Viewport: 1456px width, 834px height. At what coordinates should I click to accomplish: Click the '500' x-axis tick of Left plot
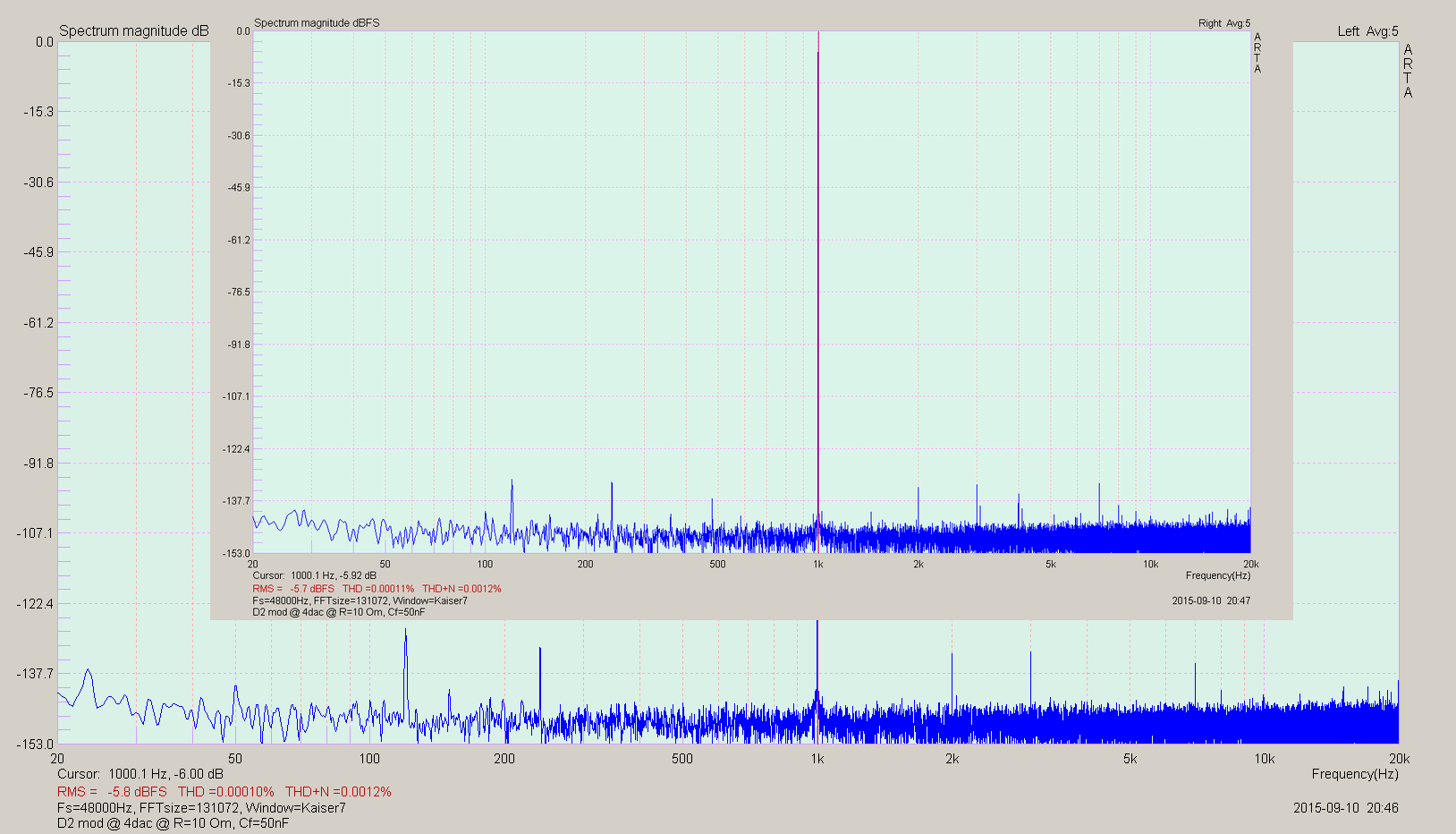click(x=682, y=759)
